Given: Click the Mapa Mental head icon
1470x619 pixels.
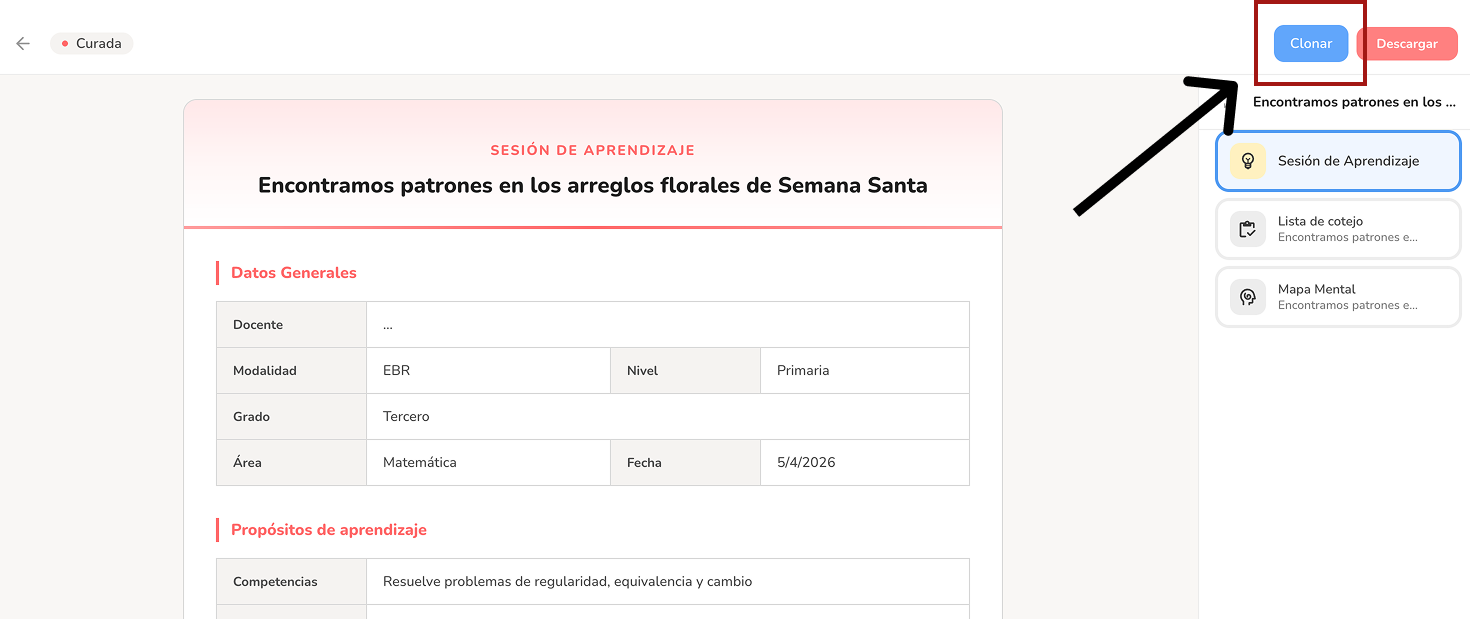Looking at the screenshot, I should point(1248,297).
